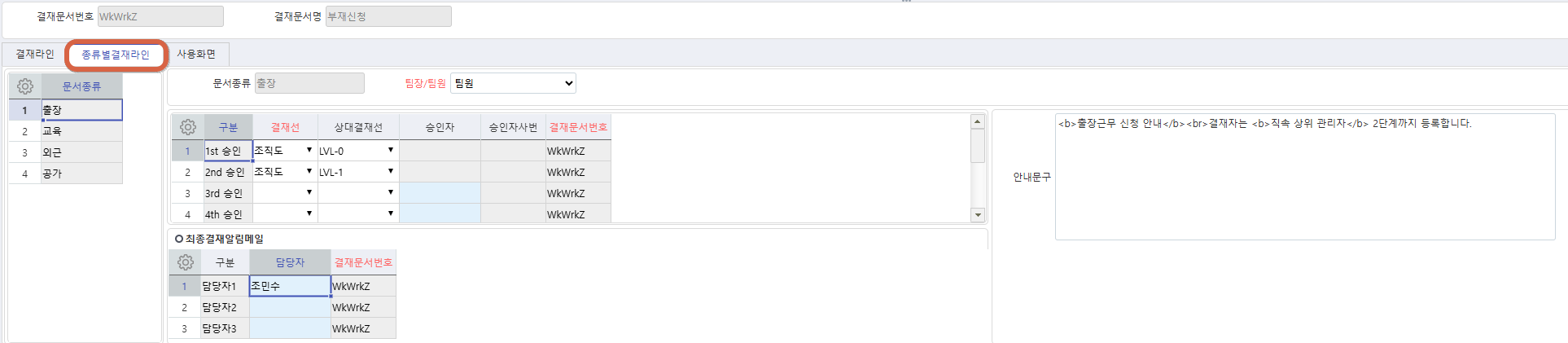Switch to the 사용화면 tab
This screenshot has height=343, width=1568.
click(196, 54)
